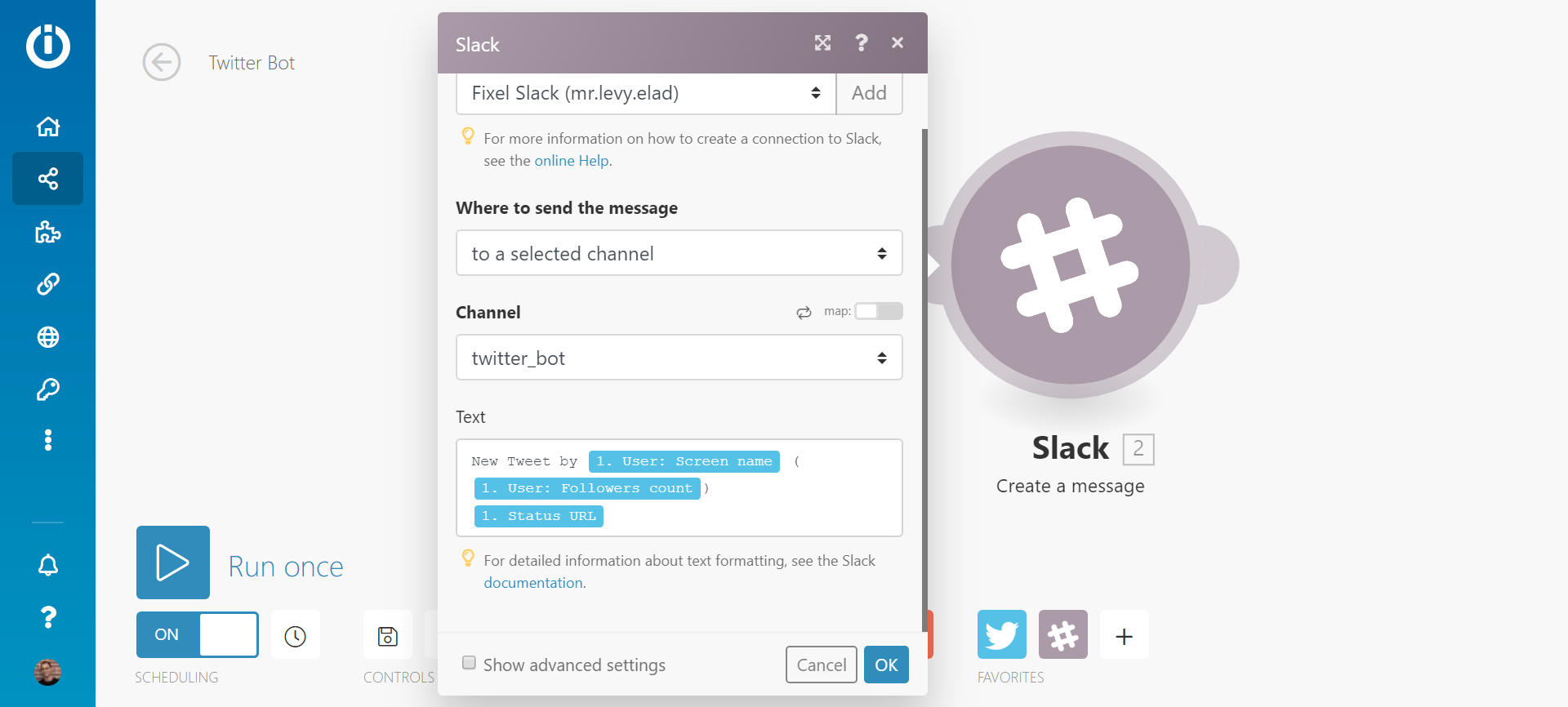The height and width of the screenshot is (707, 1568).
Task: Open the Slack connection dropdown
Action: 645,93
